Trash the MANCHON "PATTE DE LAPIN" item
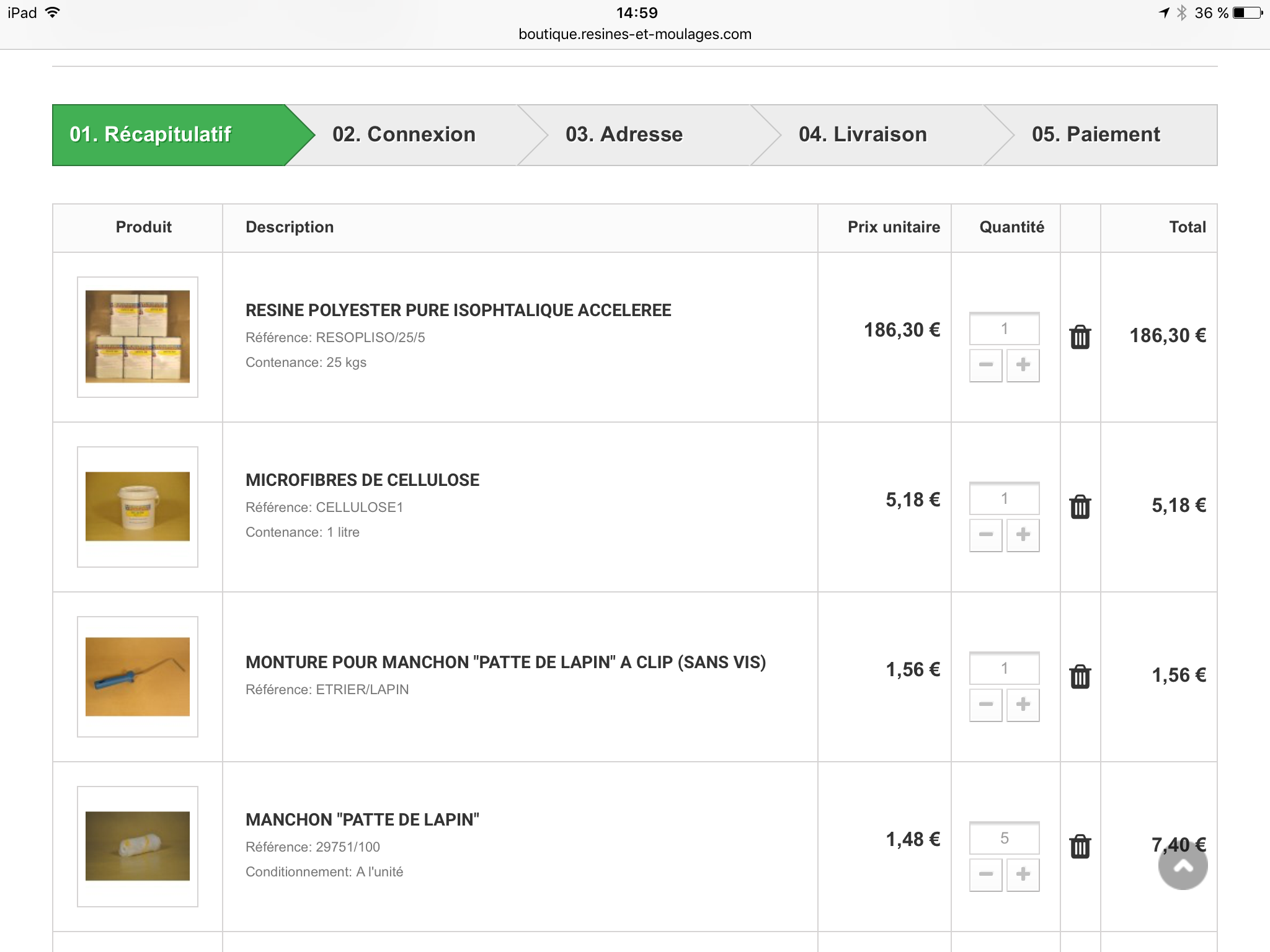The width and height of the screenshot is (1270, 952). (1080, 847)
